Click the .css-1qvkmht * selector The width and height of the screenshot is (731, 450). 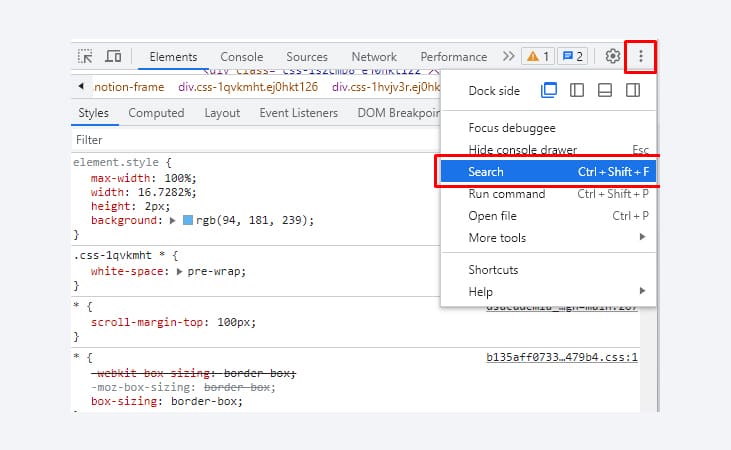click(x=119, y=256)
